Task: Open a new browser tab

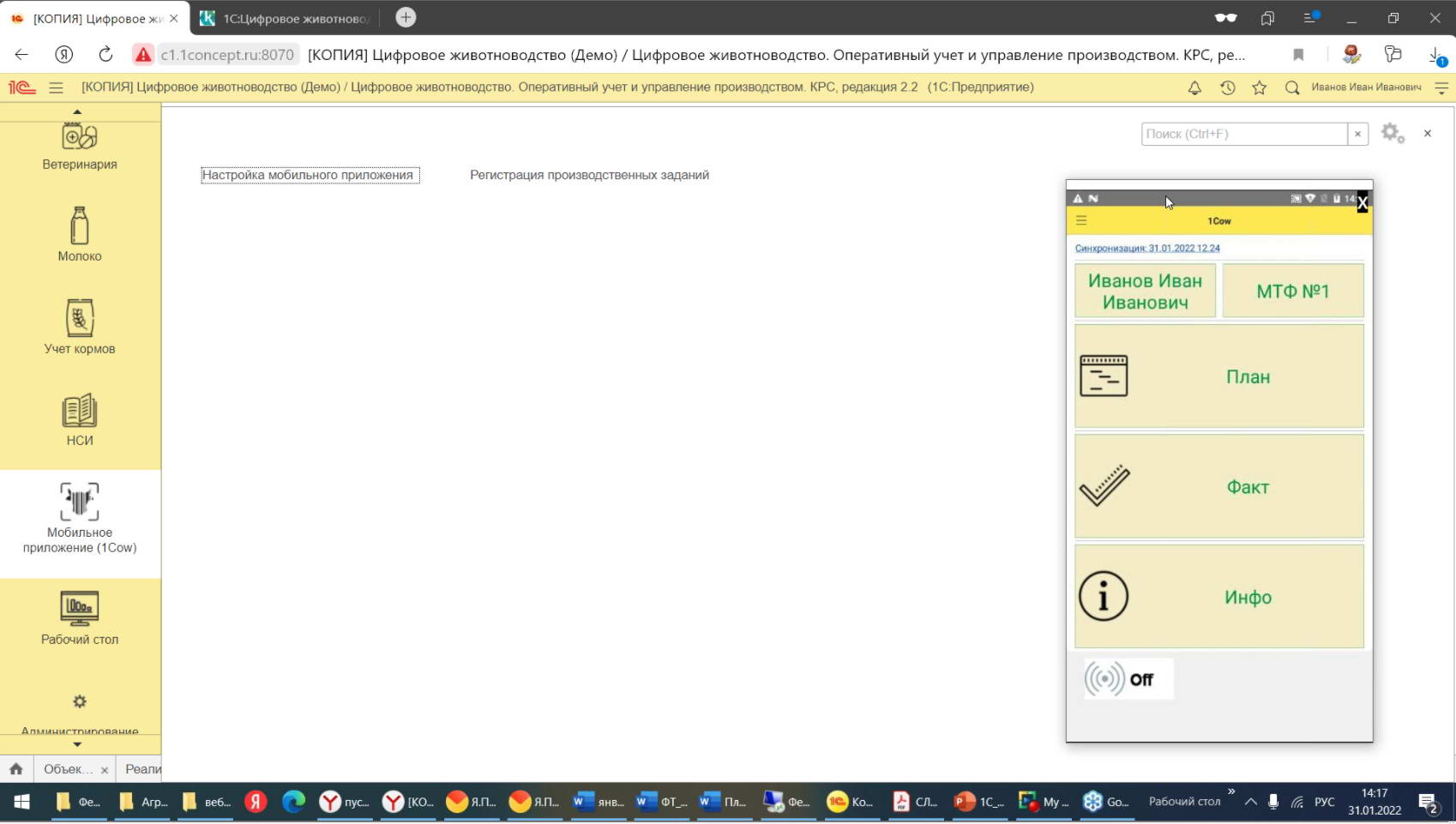Action: (x=406, y=17)
